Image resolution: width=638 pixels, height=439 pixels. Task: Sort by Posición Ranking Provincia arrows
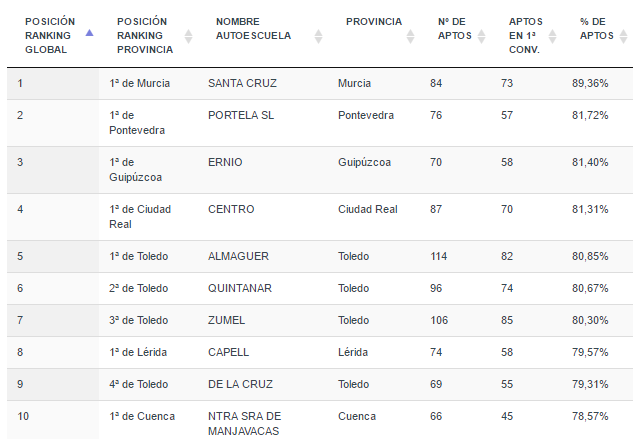coord(188,36)
